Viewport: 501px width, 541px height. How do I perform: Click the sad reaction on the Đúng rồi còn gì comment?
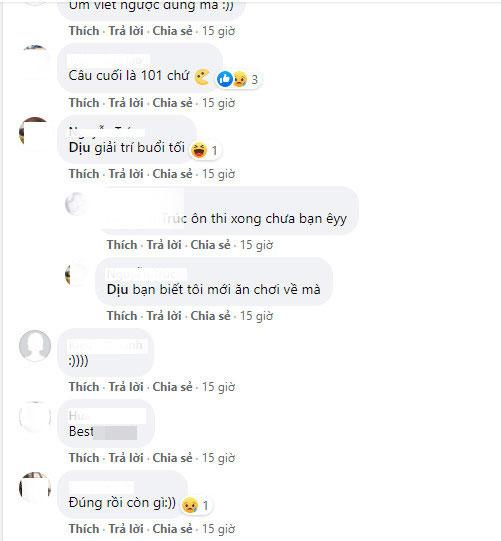point(190,505)
